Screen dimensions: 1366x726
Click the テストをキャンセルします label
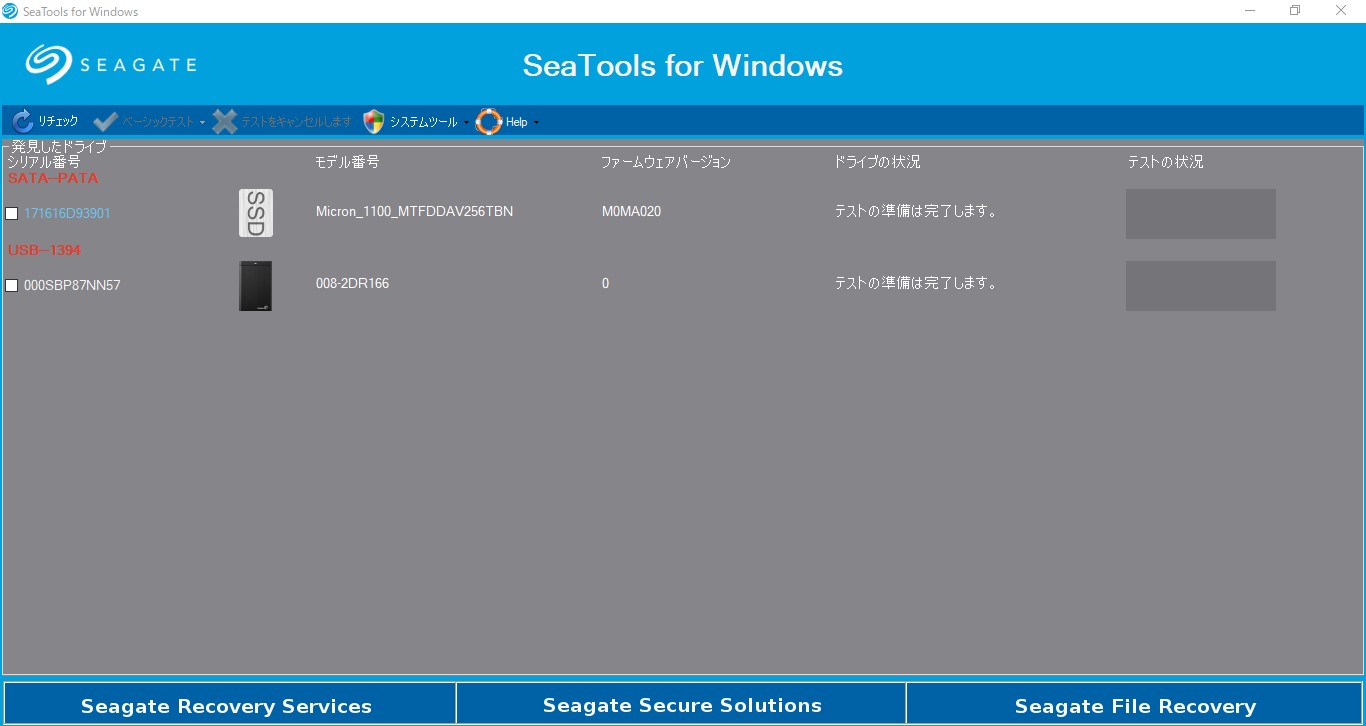[x=296, y=122]
